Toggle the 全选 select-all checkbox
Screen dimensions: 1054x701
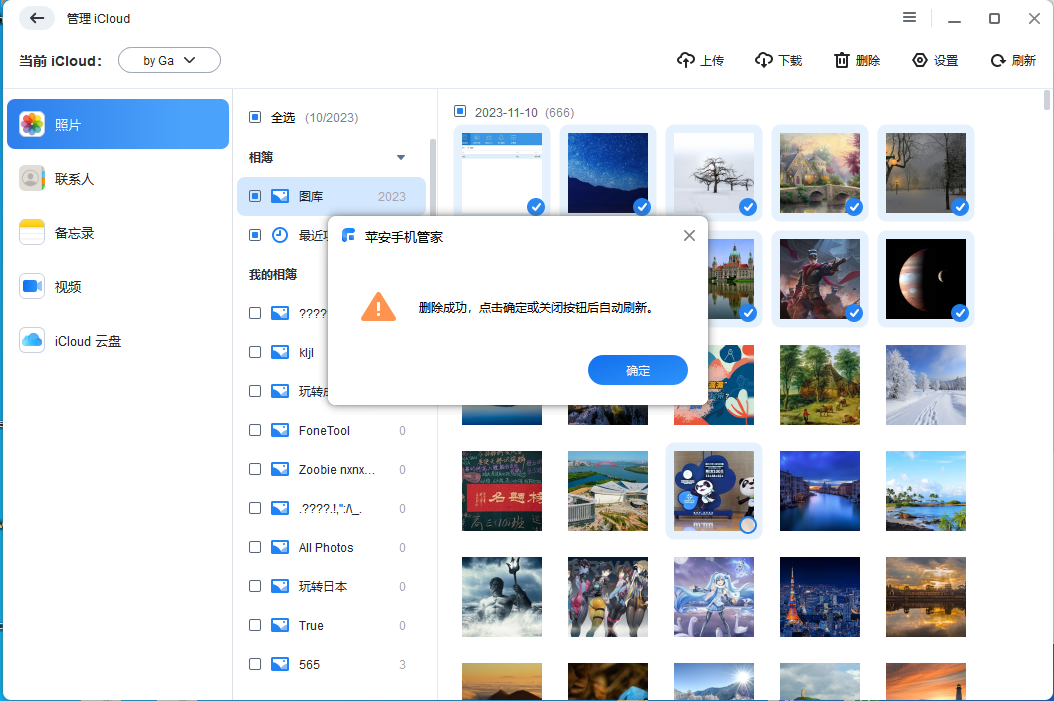255,117
